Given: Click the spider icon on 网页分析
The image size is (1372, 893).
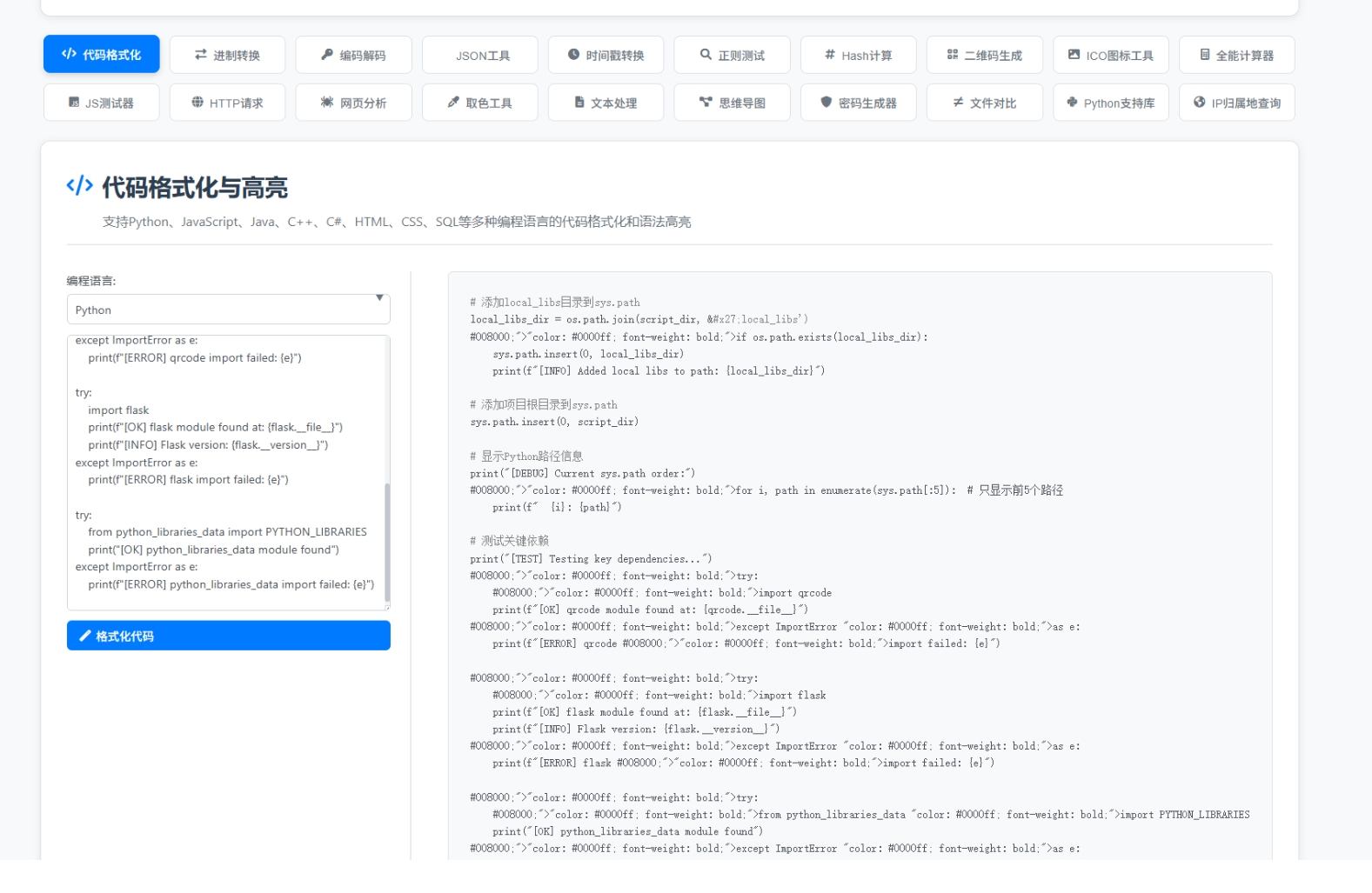Looking at the screenshot, I should pos(327,102).
